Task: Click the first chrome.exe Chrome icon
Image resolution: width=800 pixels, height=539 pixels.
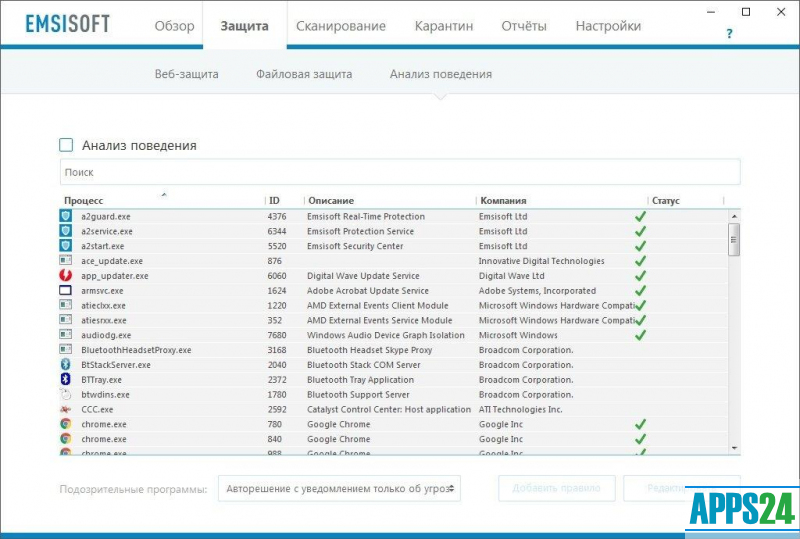Action: [66, 424]
